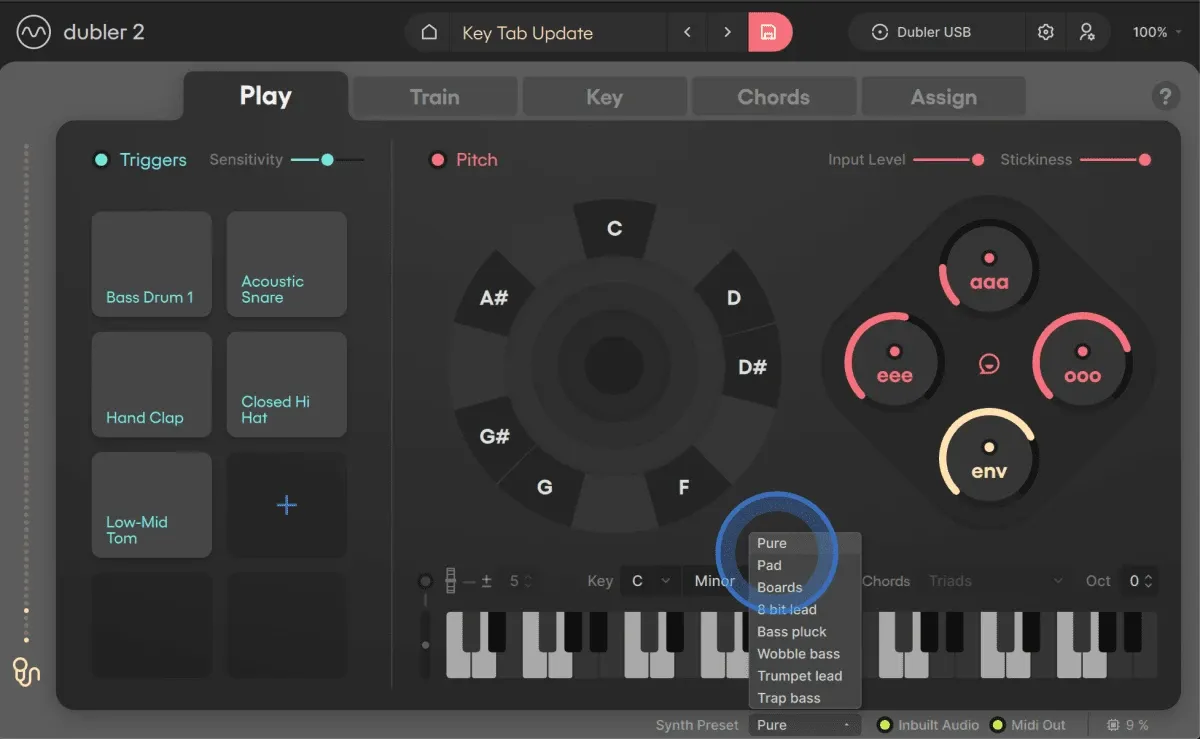
Task: Click the Dubler USB device icon
Action: coord(879,32)
